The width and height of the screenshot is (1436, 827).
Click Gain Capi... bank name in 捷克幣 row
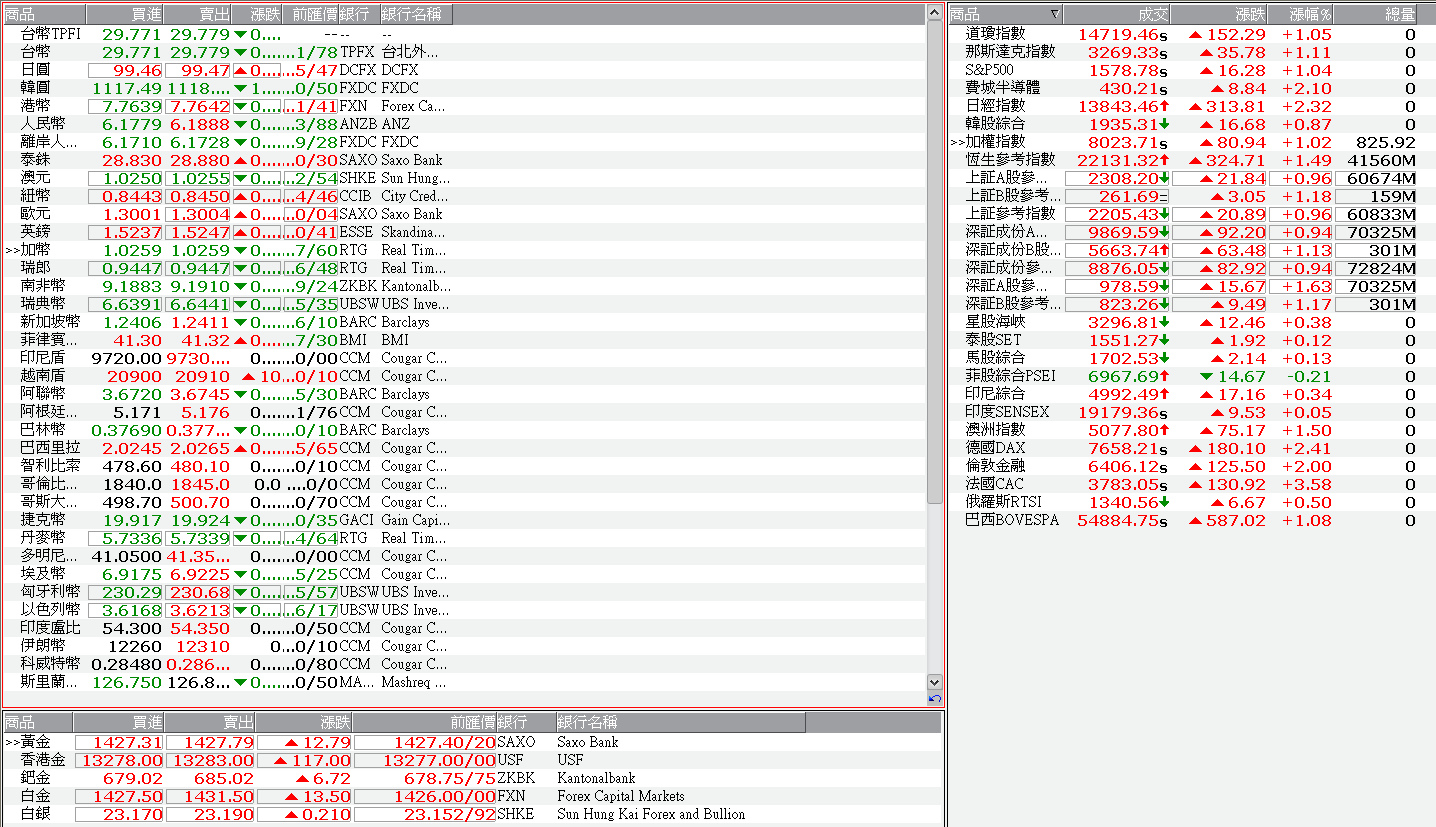414,520
